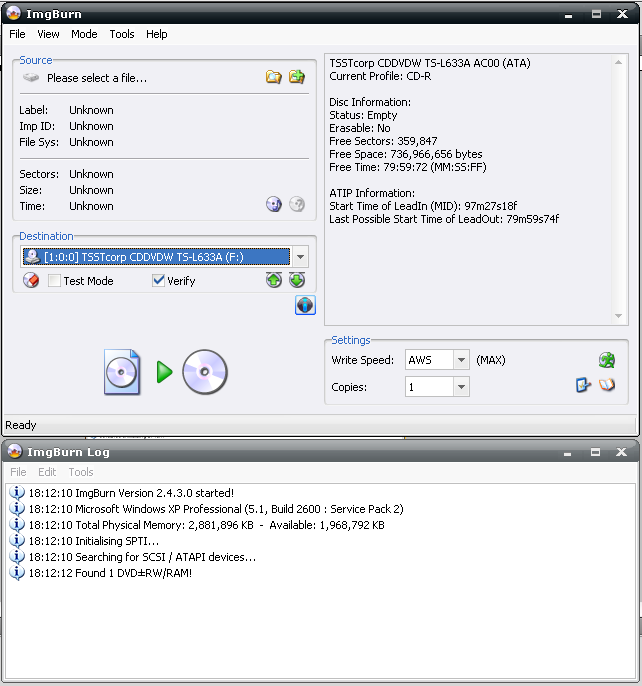Image resolution: width=642 pixels, height=686 pixels.
Task: Click info icon of Found 1 DVD±RW/RAM entry
Action: [x=17, y=573]
